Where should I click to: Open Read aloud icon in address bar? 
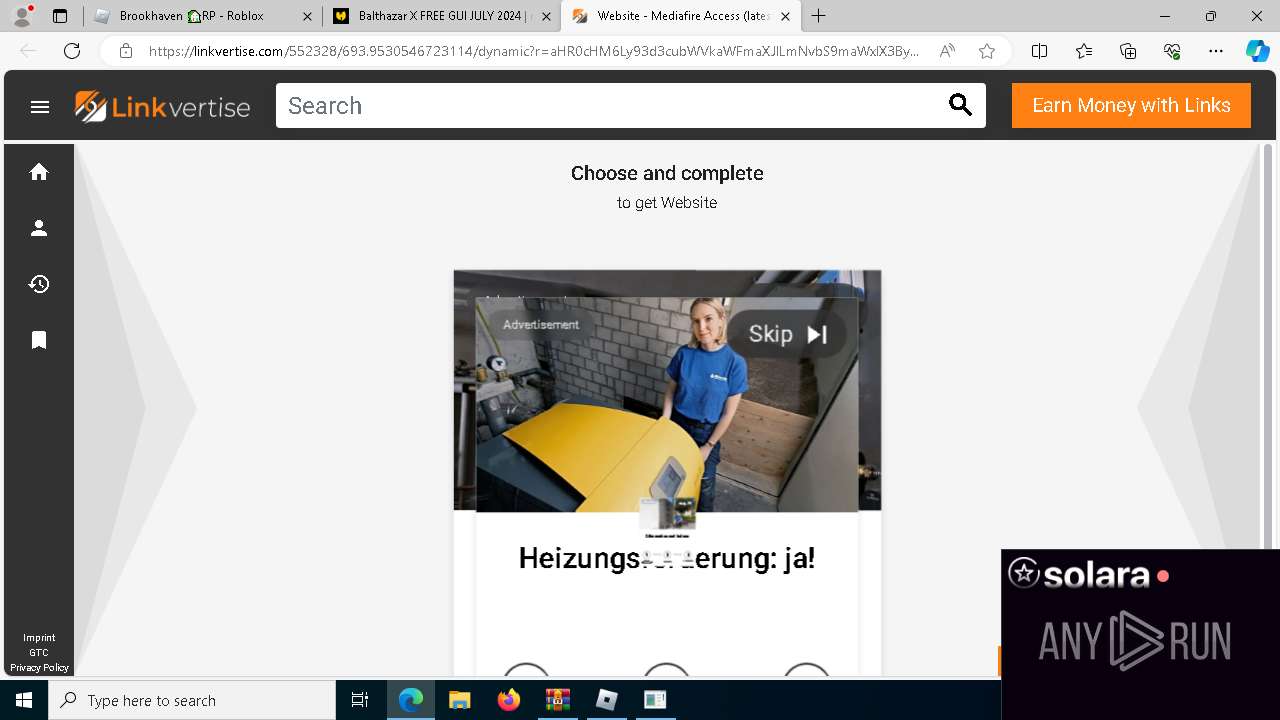[947, 51]
